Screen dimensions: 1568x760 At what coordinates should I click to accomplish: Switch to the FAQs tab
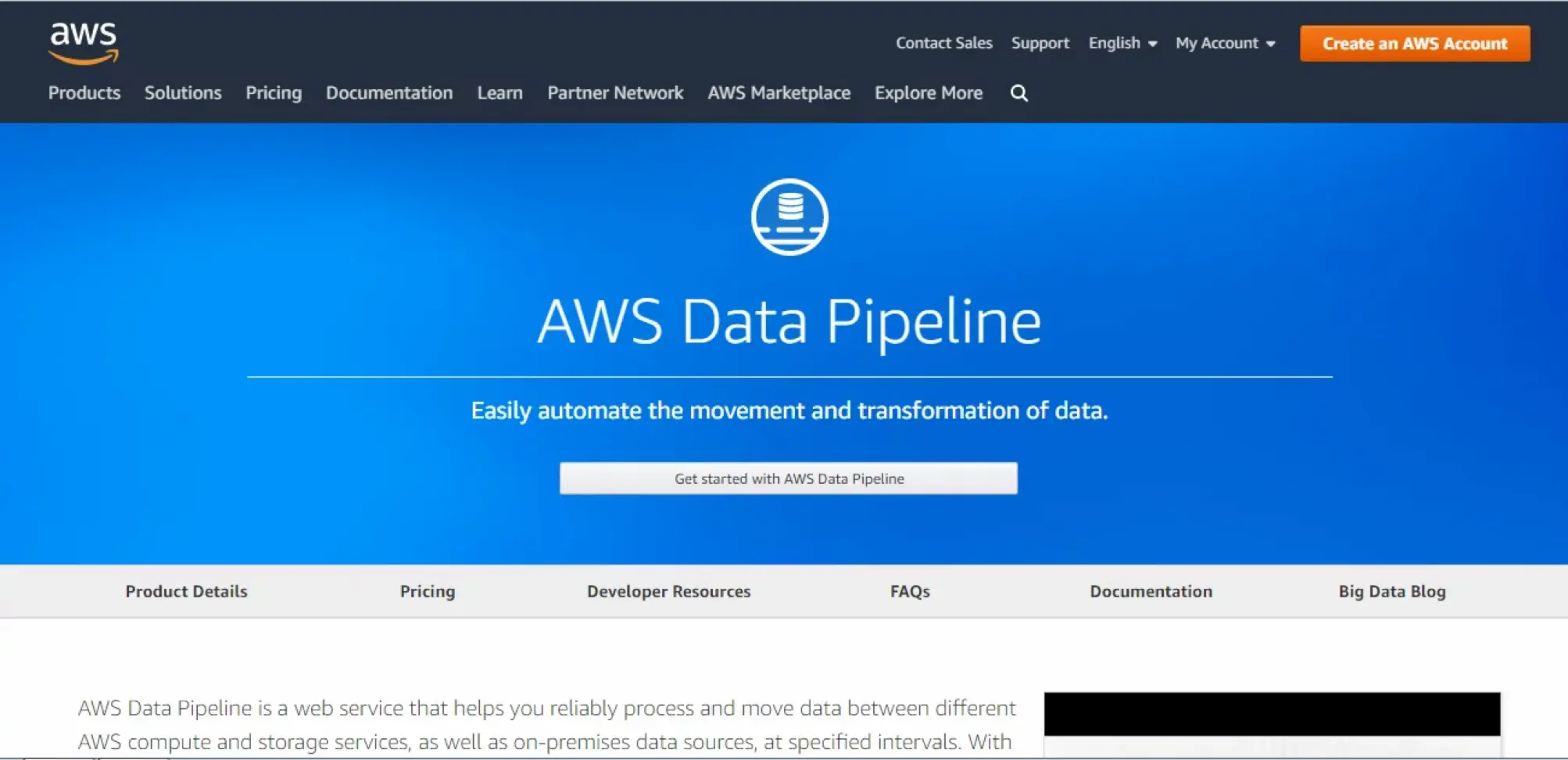[909, 591]
